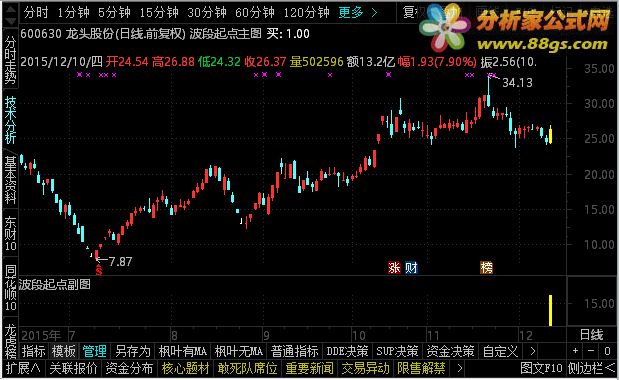Open the 敢死队席位 tab
619x380 pixels.
247,368
